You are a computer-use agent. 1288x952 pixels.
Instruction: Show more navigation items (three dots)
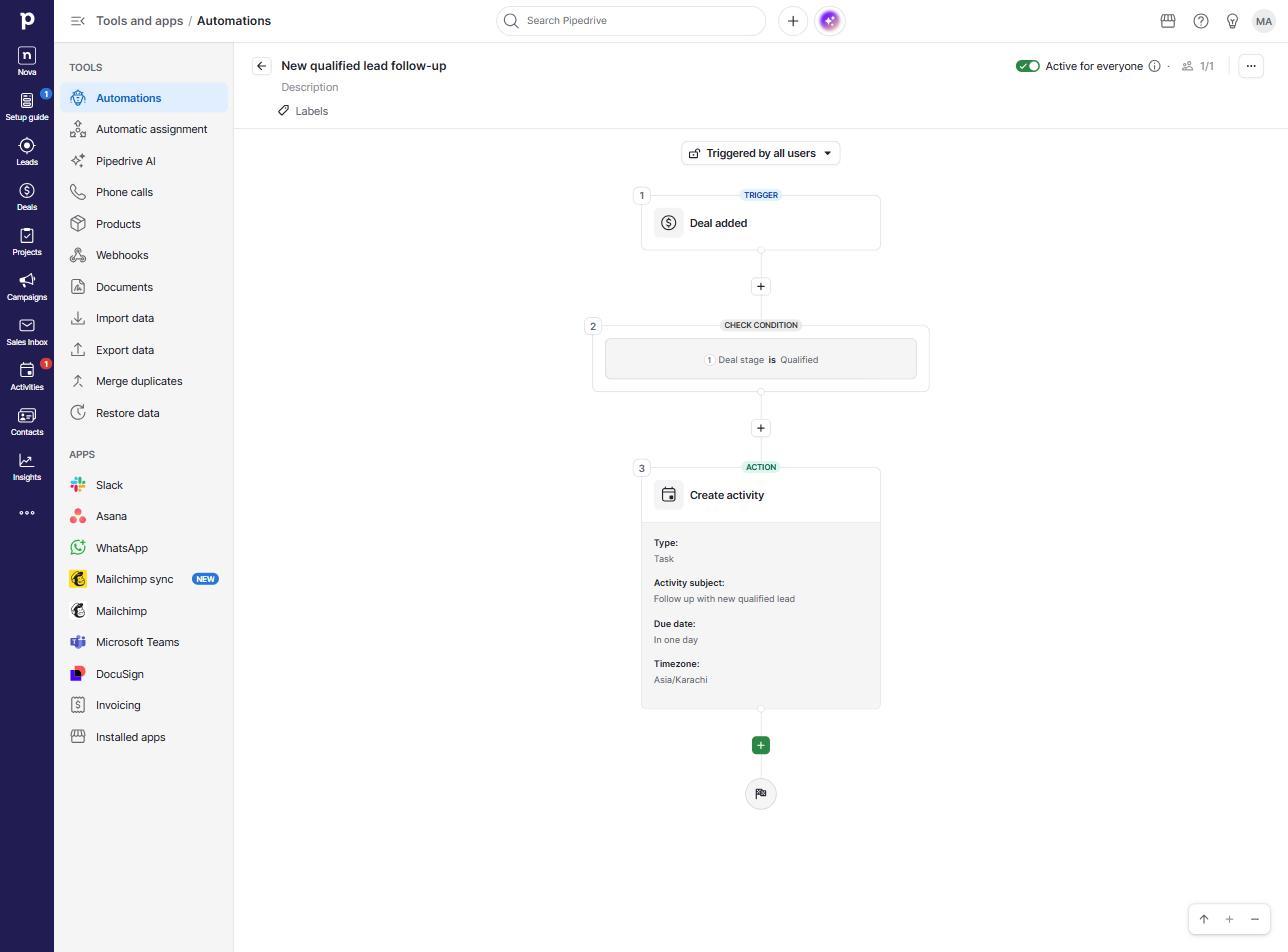(27, 513)
